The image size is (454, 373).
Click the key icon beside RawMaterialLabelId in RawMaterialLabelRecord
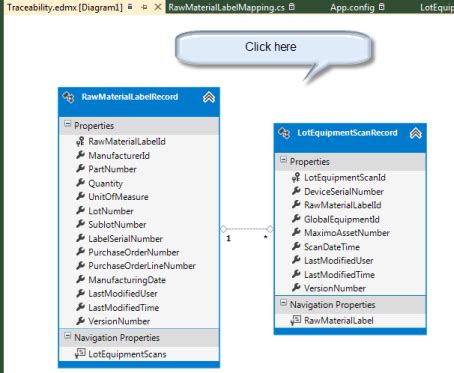click(80, 142)
